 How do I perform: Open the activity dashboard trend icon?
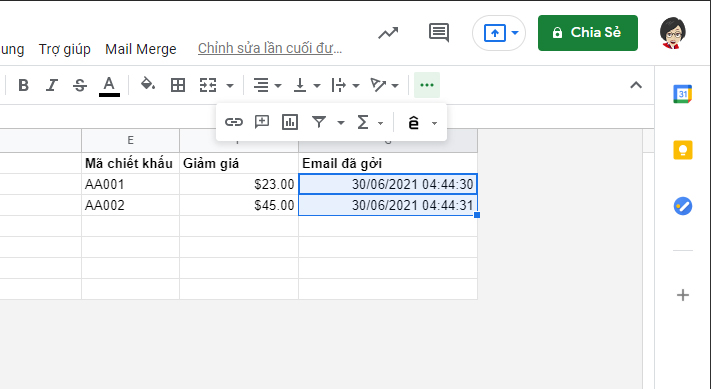[388, 33]
